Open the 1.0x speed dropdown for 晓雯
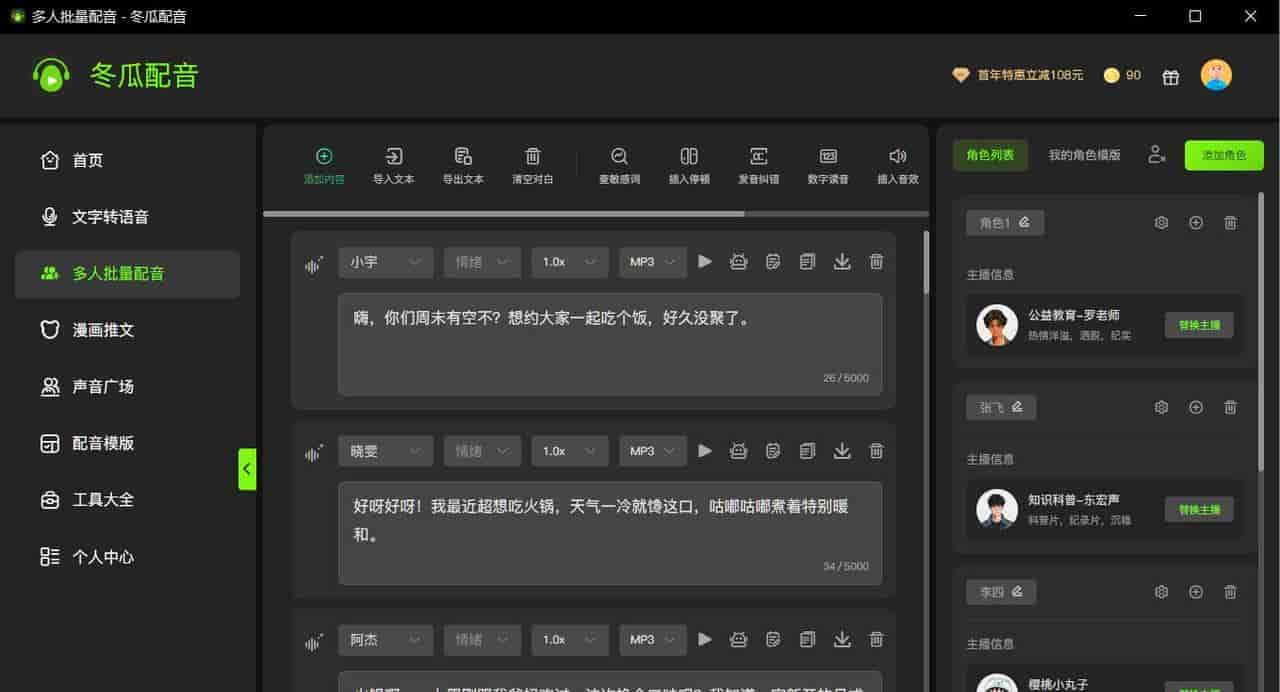This screenshot has height=692, width=1280. coord(570,451)
